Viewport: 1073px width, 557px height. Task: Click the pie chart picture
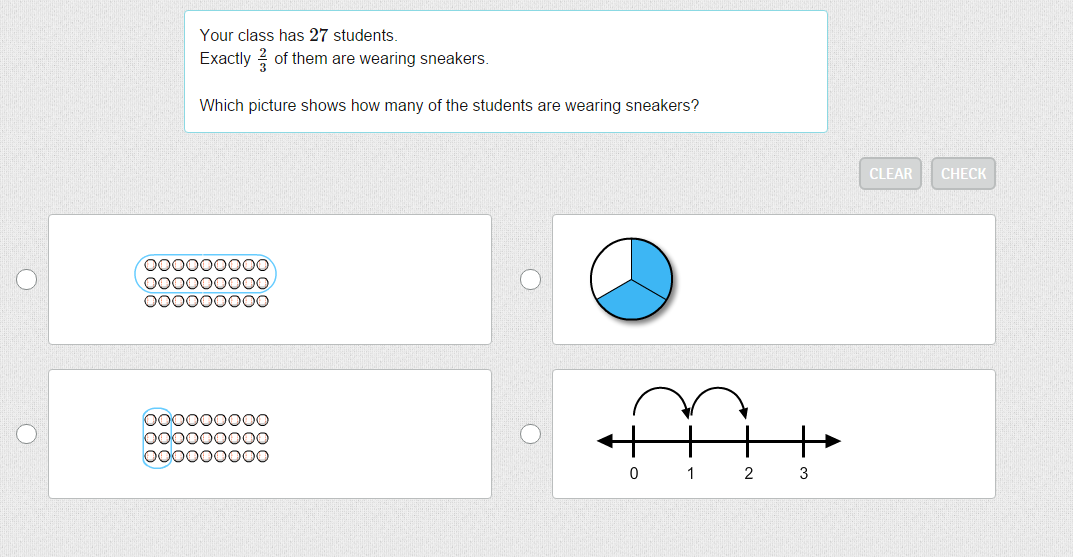[631, 280]
